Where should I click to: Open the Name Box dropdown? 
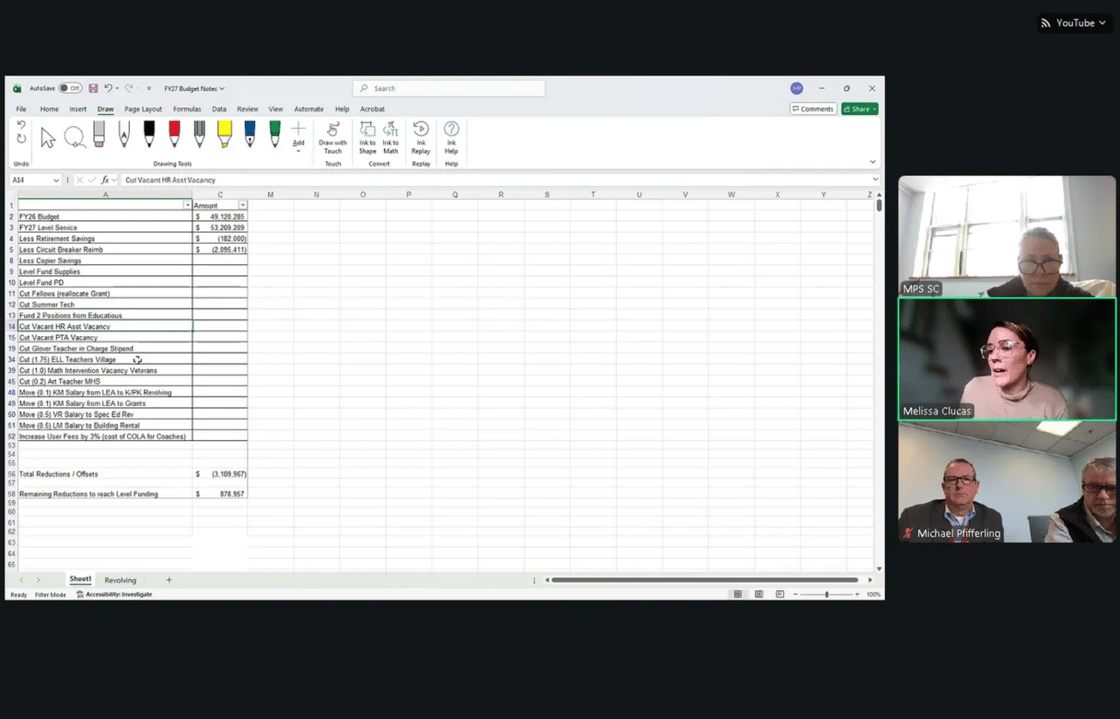tap(55, 180)
